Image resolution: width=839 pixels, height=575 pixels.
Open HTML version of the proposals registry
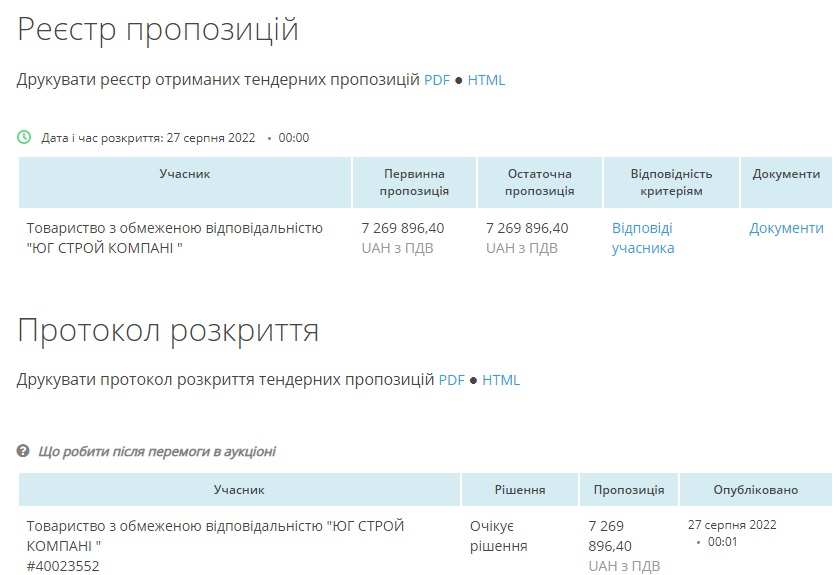[x=486, y=80]
